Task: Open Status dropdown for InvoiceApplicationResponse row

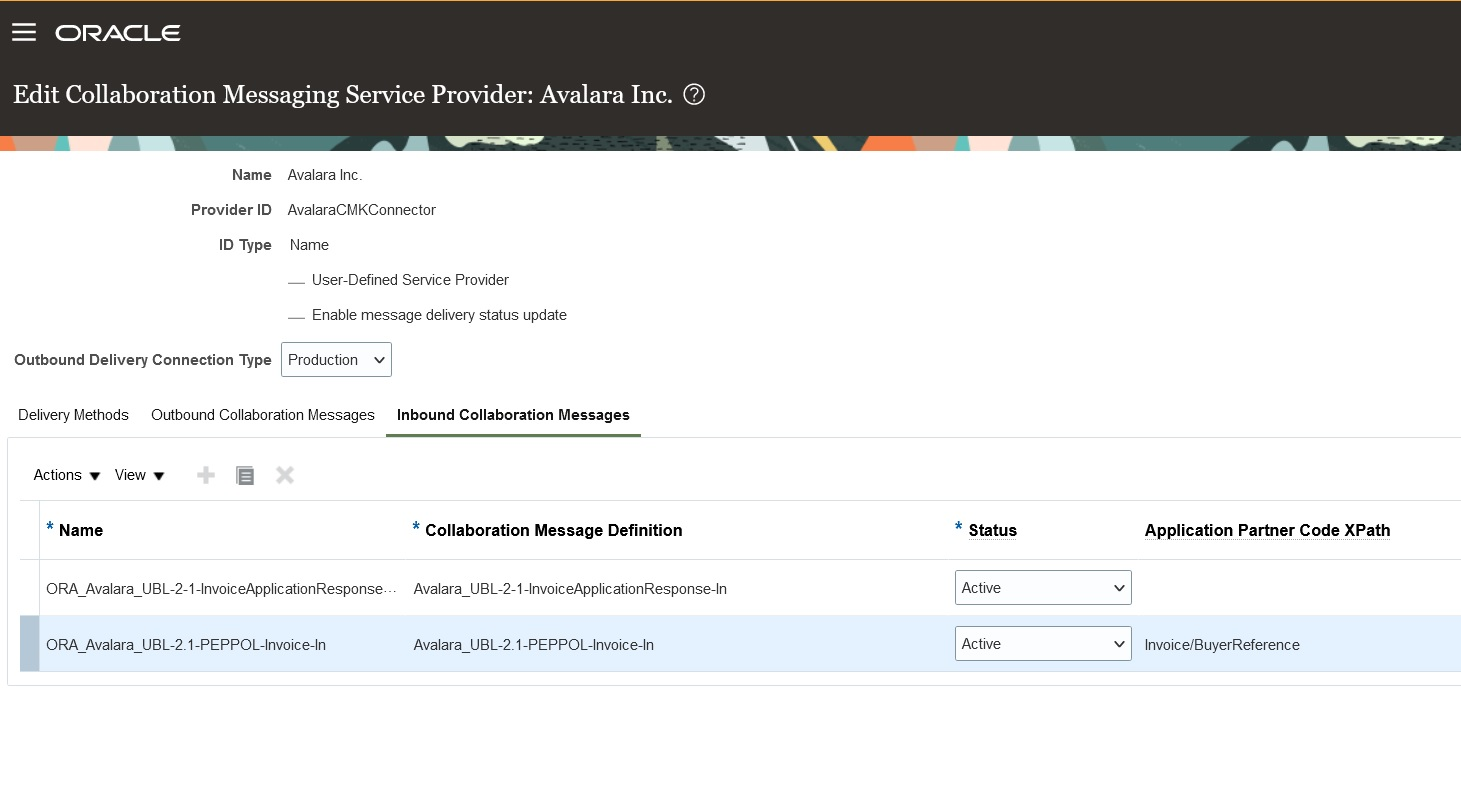Action: [x=1043, y=587]
